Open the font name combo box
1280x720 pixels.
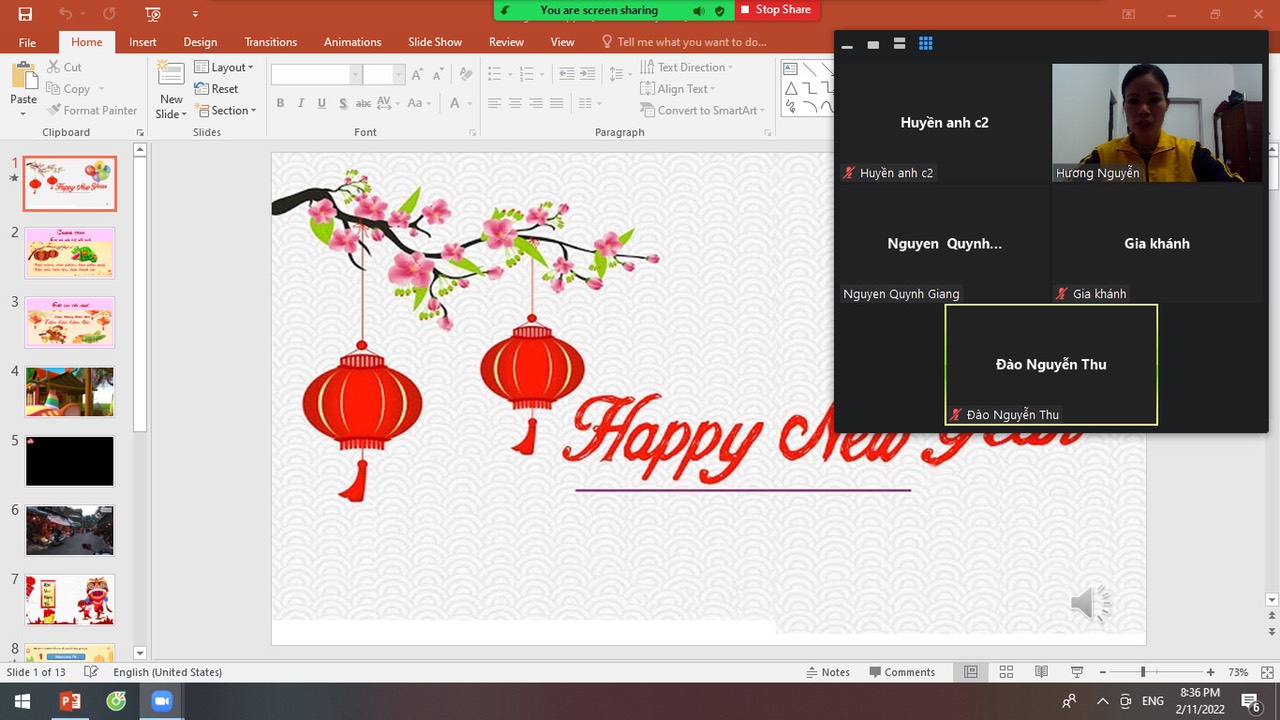click(315, 75)
